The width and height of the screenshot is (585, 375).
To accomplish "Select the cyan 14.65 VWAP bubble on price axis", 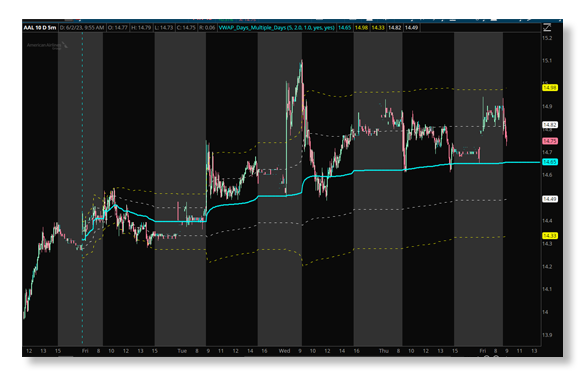I will click(x=550, y=162).
